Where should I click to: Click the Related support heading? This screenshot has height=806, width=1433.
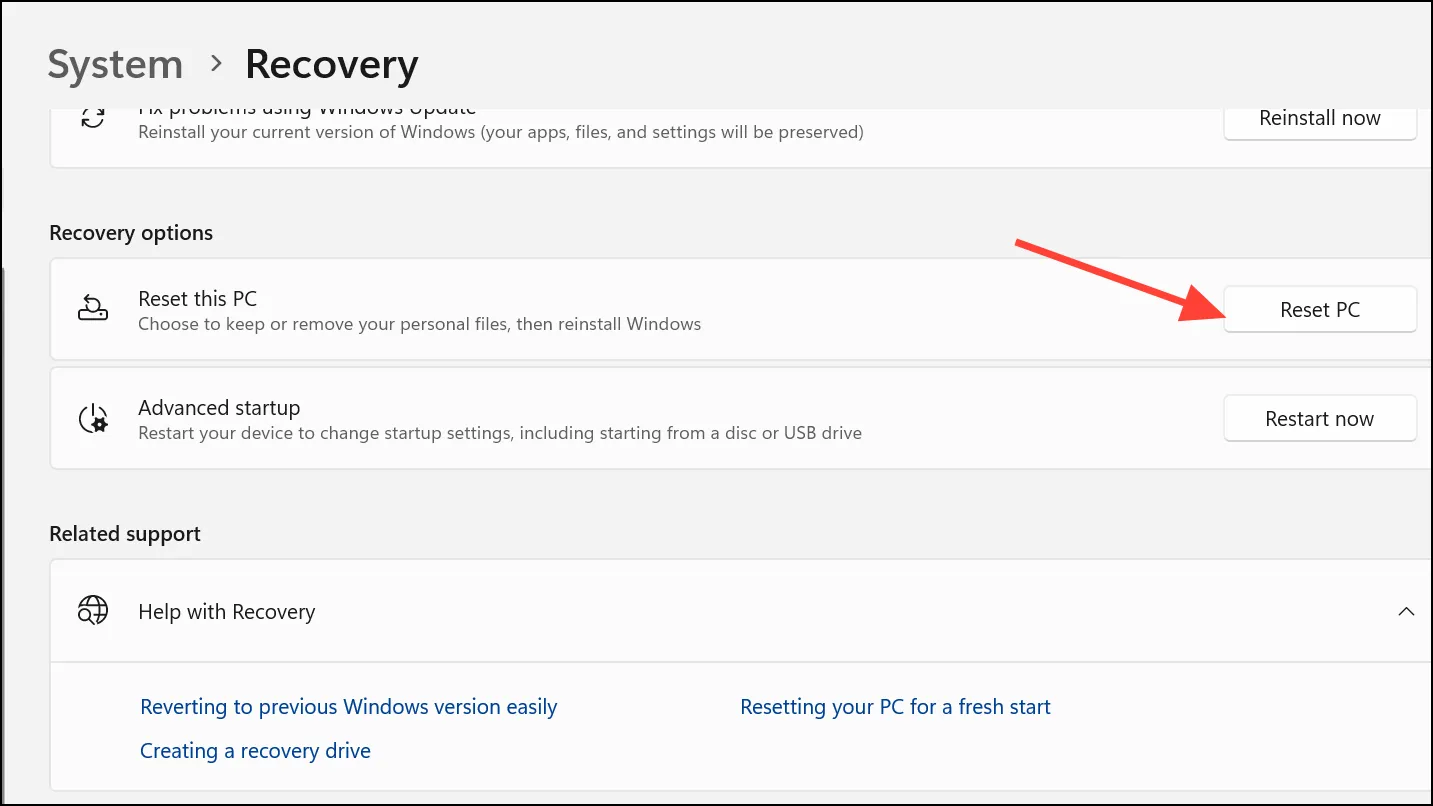click(125, 534)
